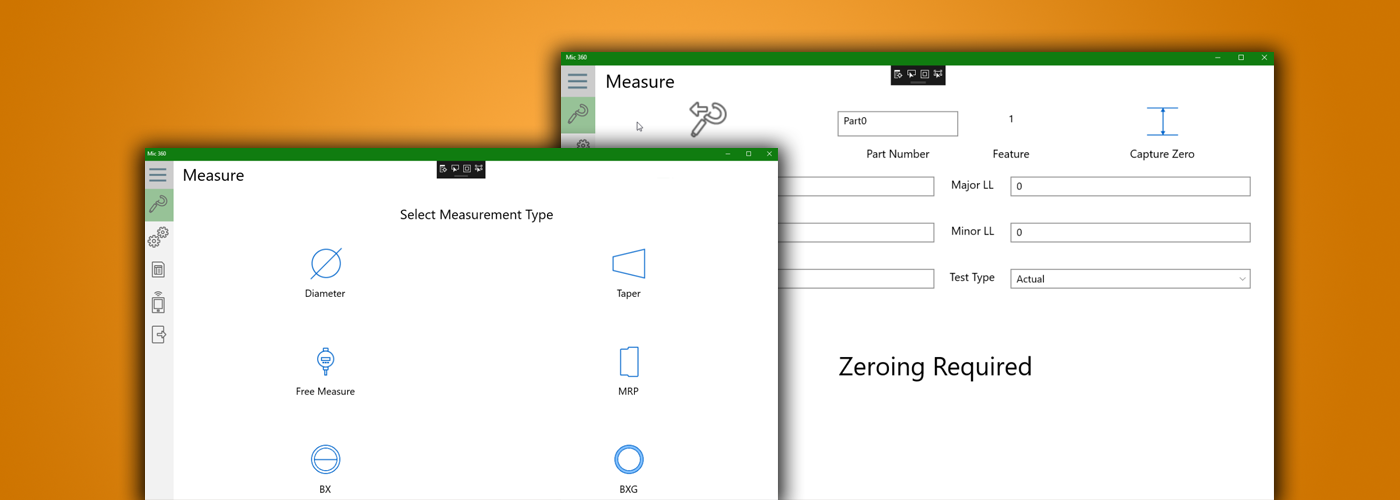Image resolution: width=1400 pixels, height=500 pixels.
Task: Click the Major LL input field
Action: (1130, 187)
